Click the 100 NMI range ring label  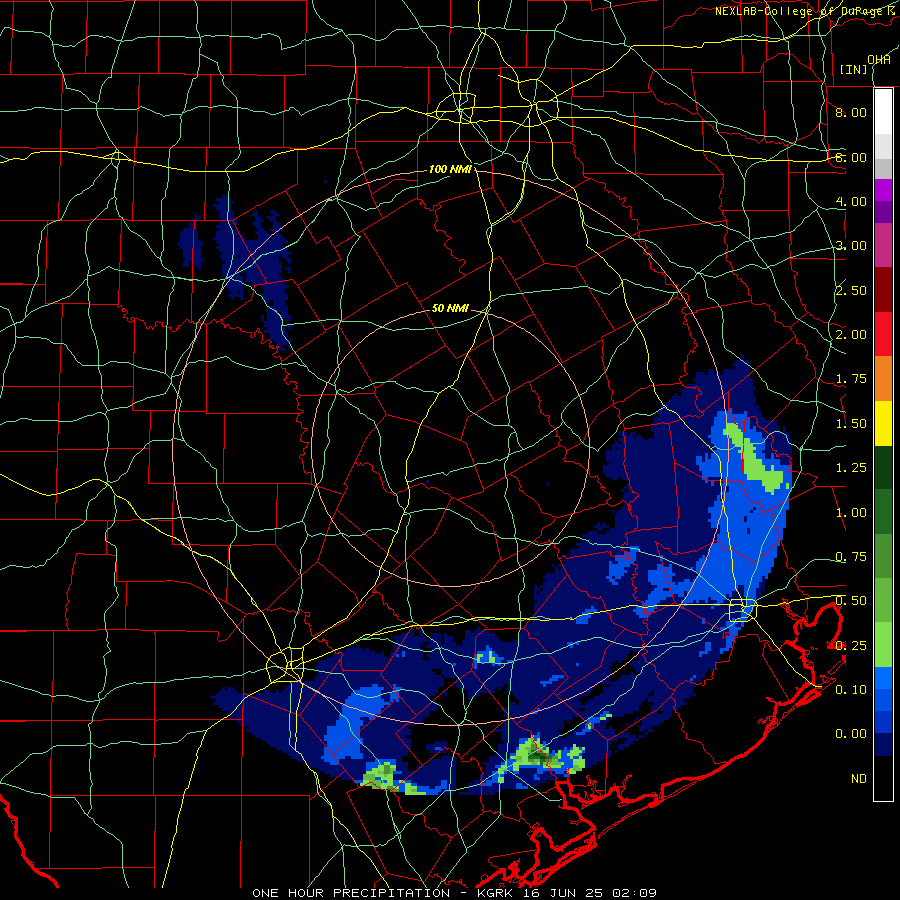[451, 169]
